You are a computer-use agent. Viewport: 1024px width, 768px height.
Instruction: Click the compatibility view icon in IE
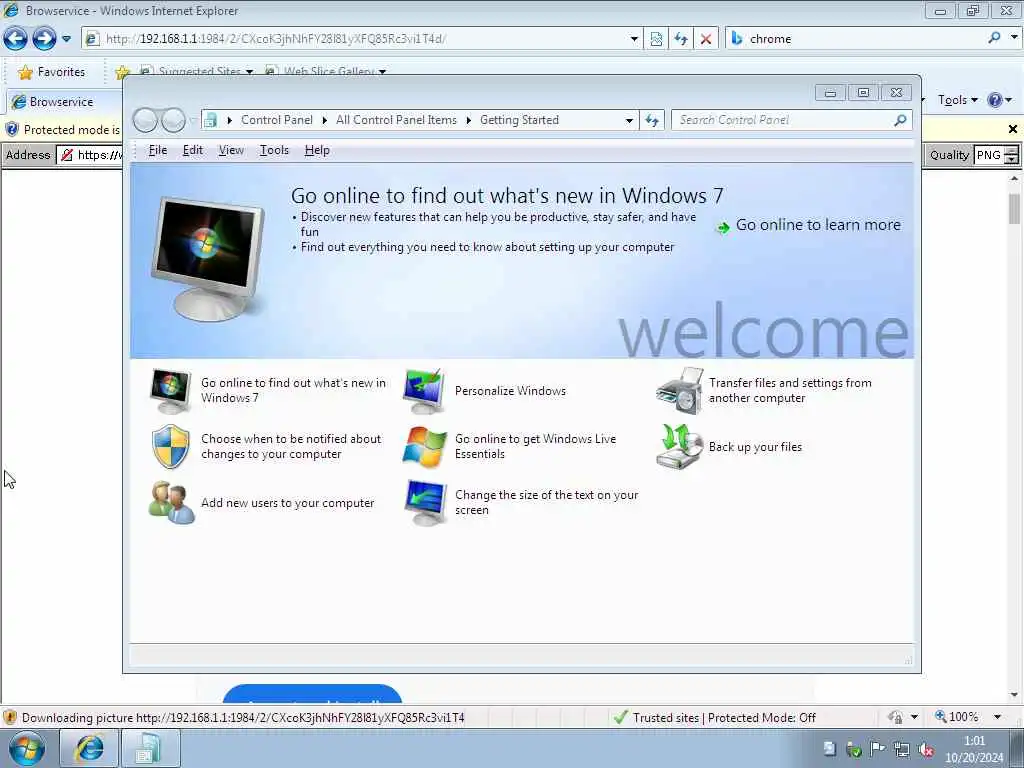[656, 39]
